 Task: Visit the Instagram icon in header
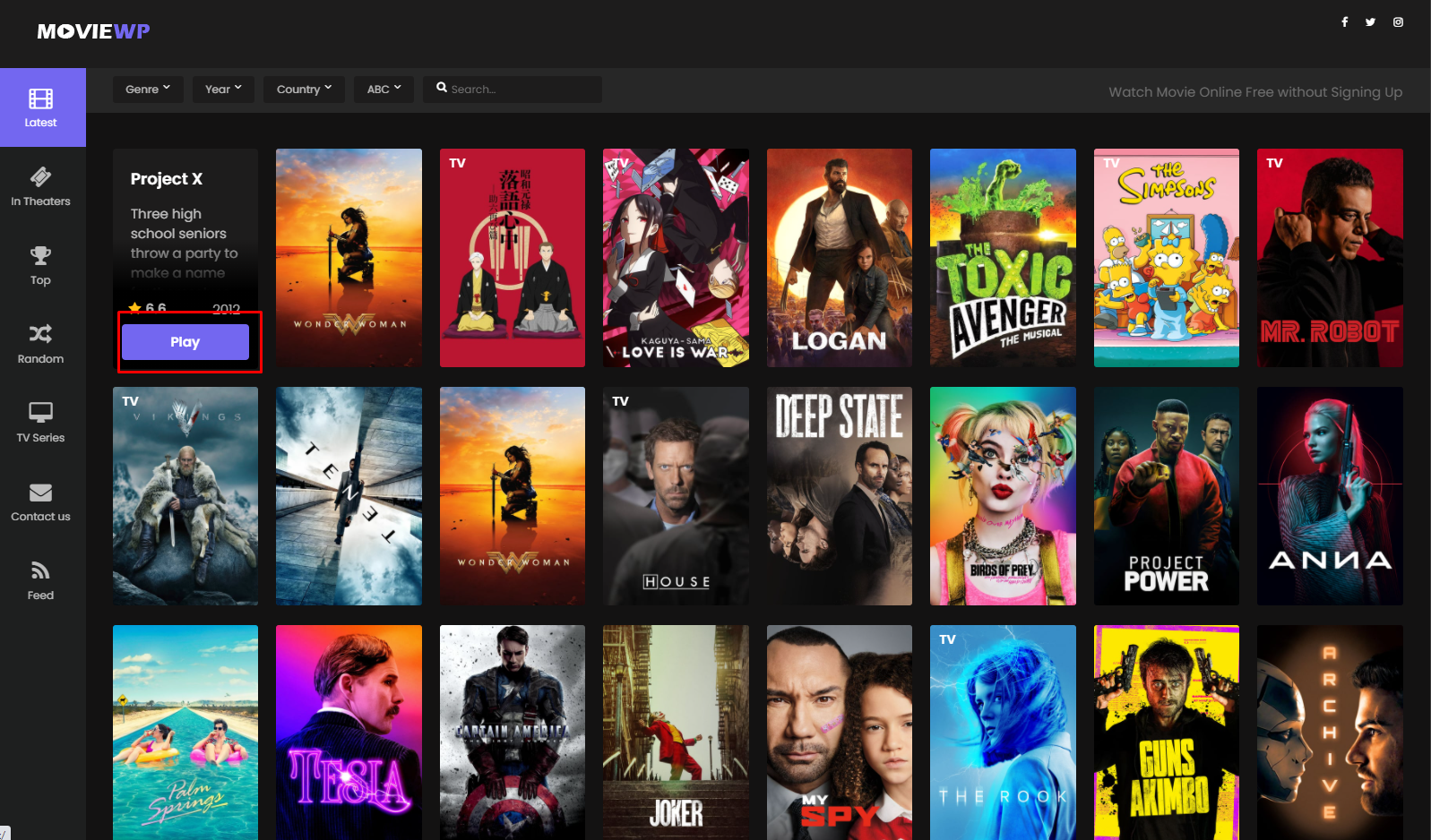tap(1398, 22)
